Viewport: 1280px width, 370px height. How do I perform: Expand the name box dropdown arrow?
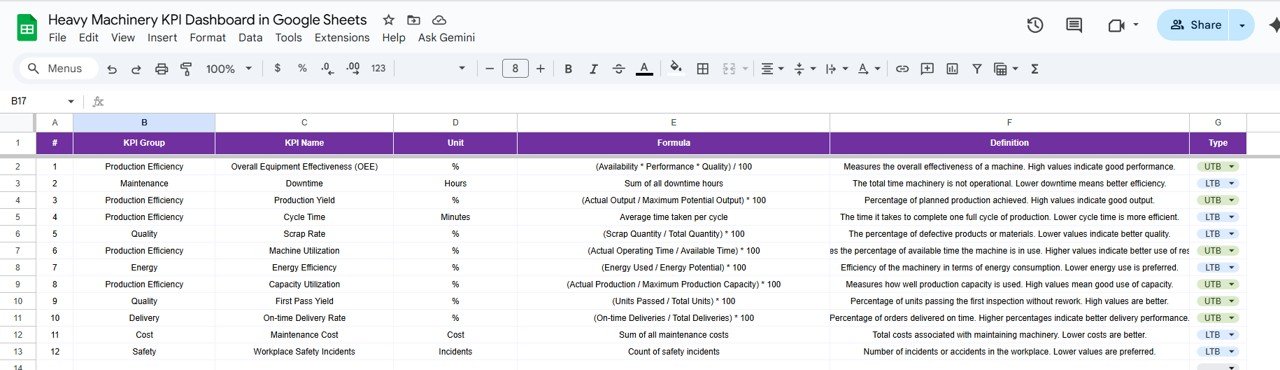pyautogui.click(x=70, y=102)
